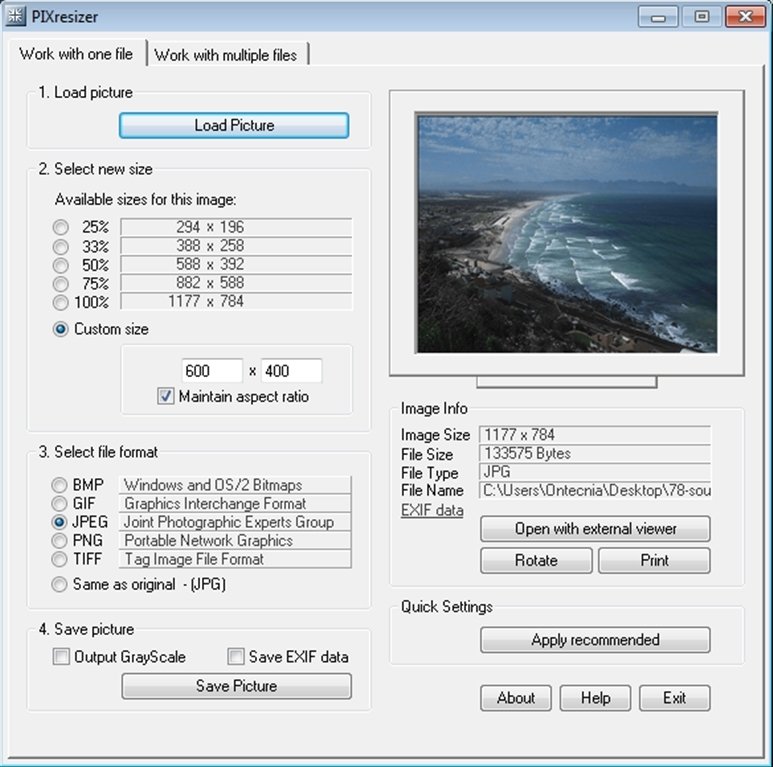Image resolution: width=773 pixels, height=767 pixels.
Task: Click Apply recommended quick settings button
Action: (596, 640)
